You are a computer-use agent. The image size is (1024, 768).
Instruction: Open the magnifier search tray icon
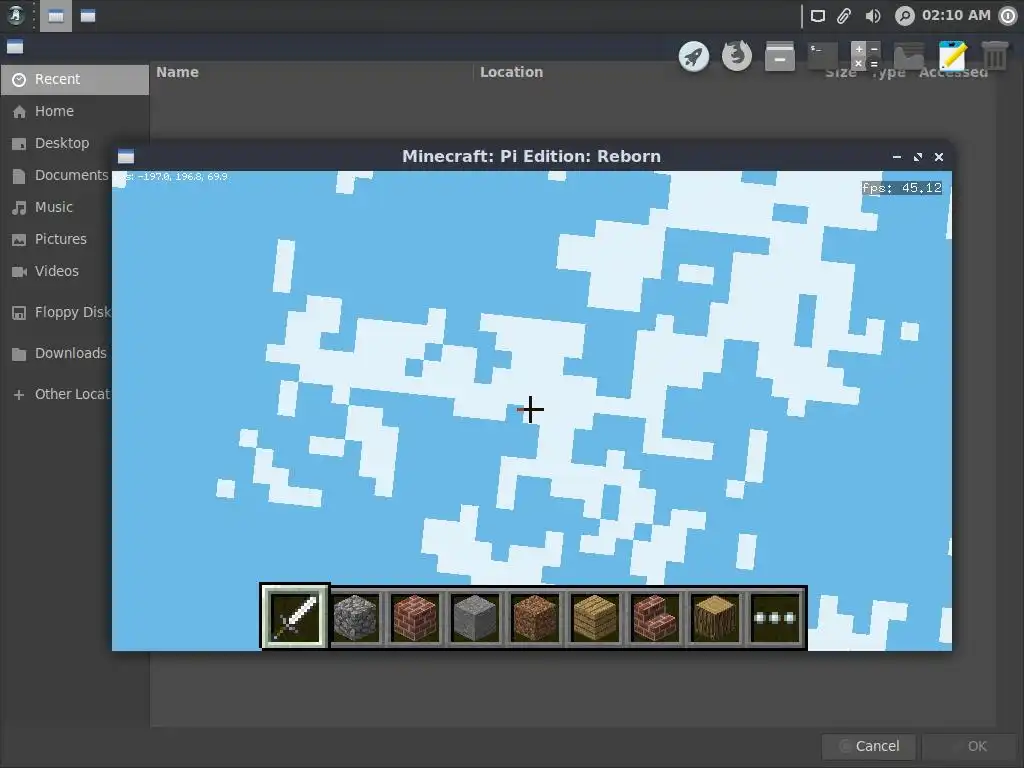pos(904,16)
